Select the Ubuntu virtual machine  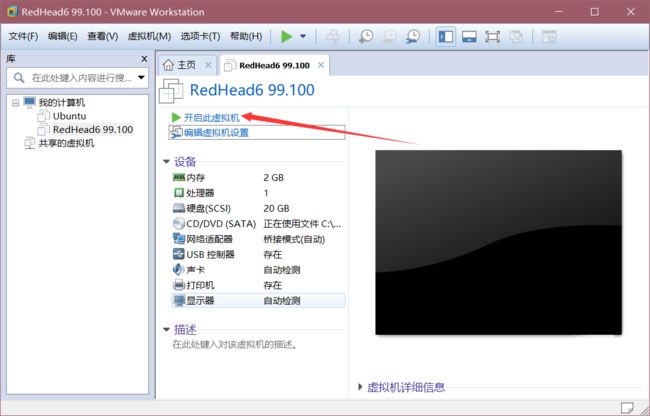coord(69,116)
